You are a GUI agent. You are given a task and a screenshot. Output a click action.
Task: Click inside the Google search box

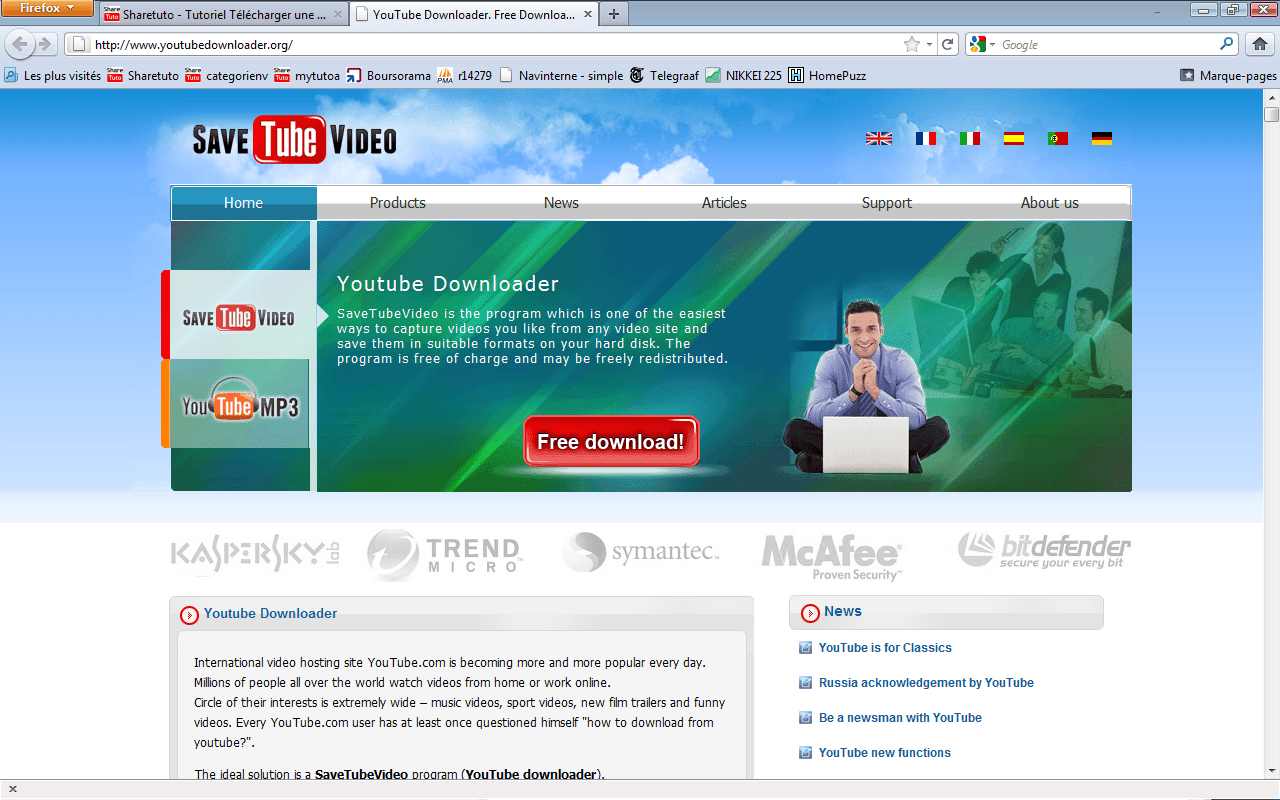tap(1108, 44)
